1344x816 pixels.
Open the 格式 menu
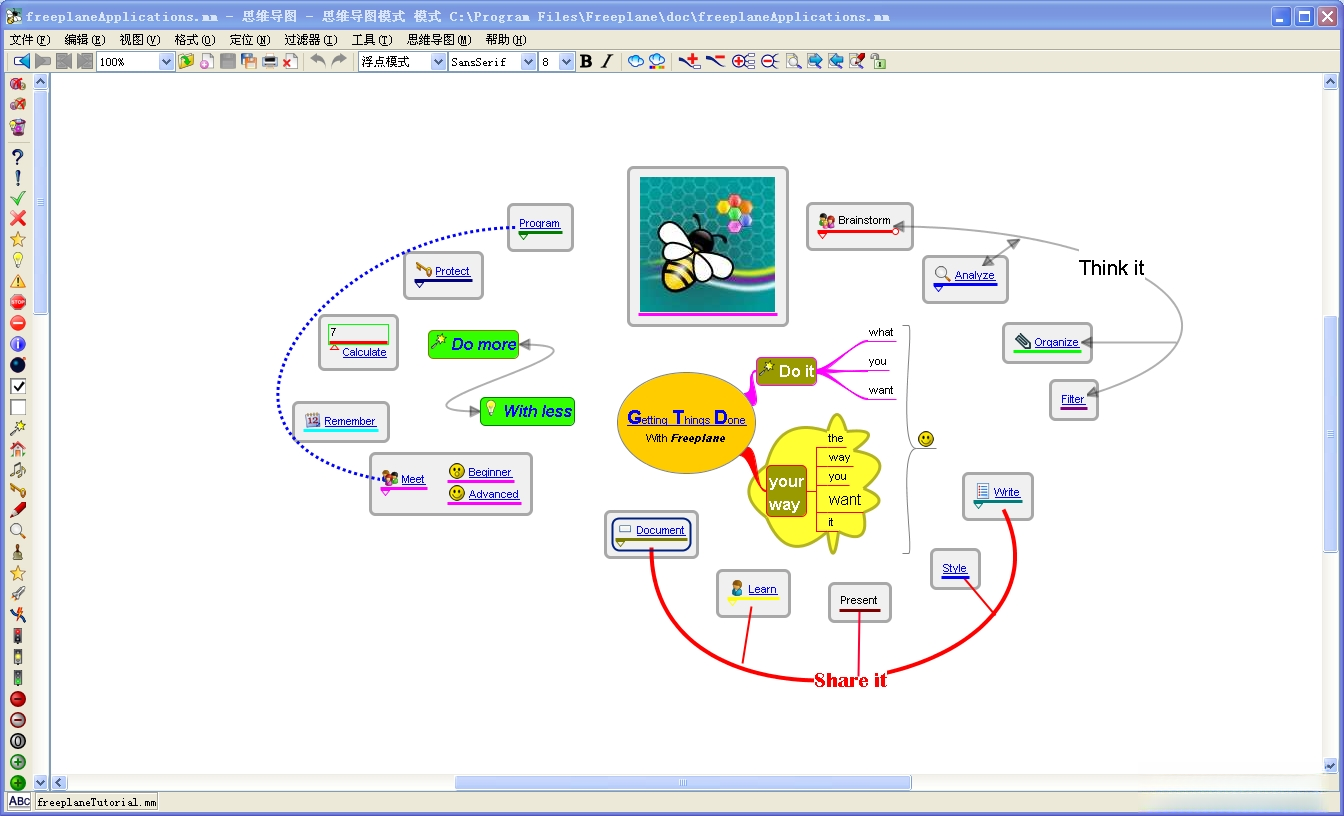pyautogui.click(x=194, y=40)
